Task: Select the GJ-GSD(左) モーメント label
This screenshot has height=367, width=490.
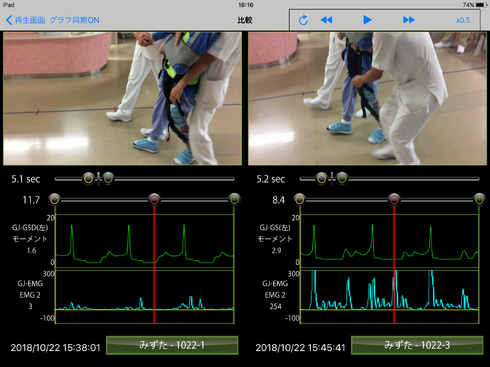Action: 30,233
